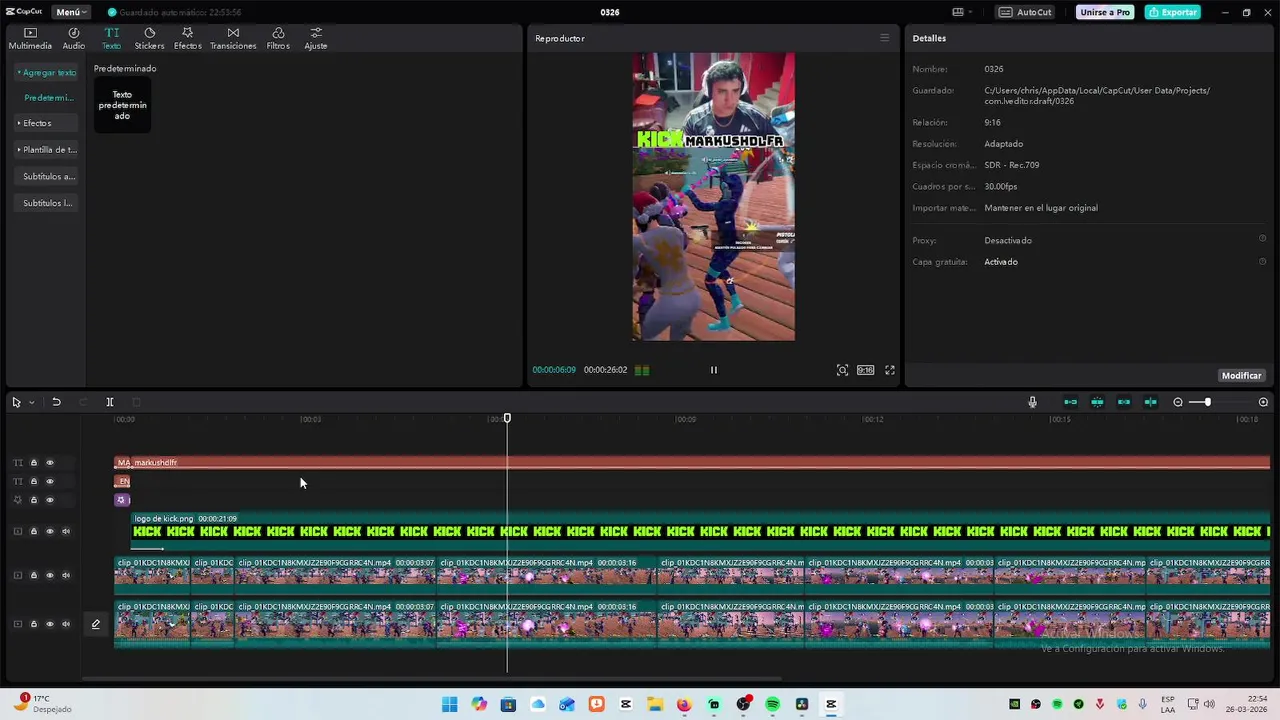Zoom in the timeline

[1263, 402]
